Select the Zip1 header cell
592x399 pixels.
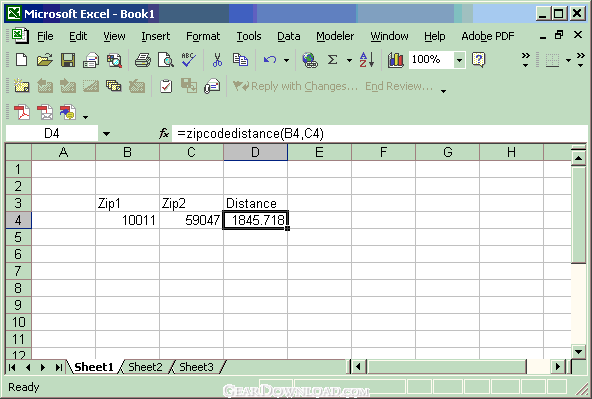pos(128,203)
